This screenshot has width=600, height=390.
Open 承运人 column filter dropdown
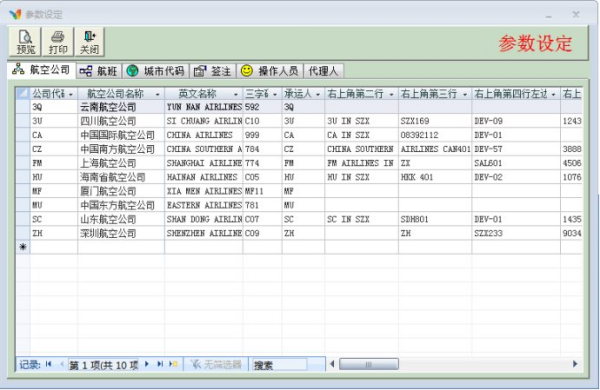click(x=318, y=94)
